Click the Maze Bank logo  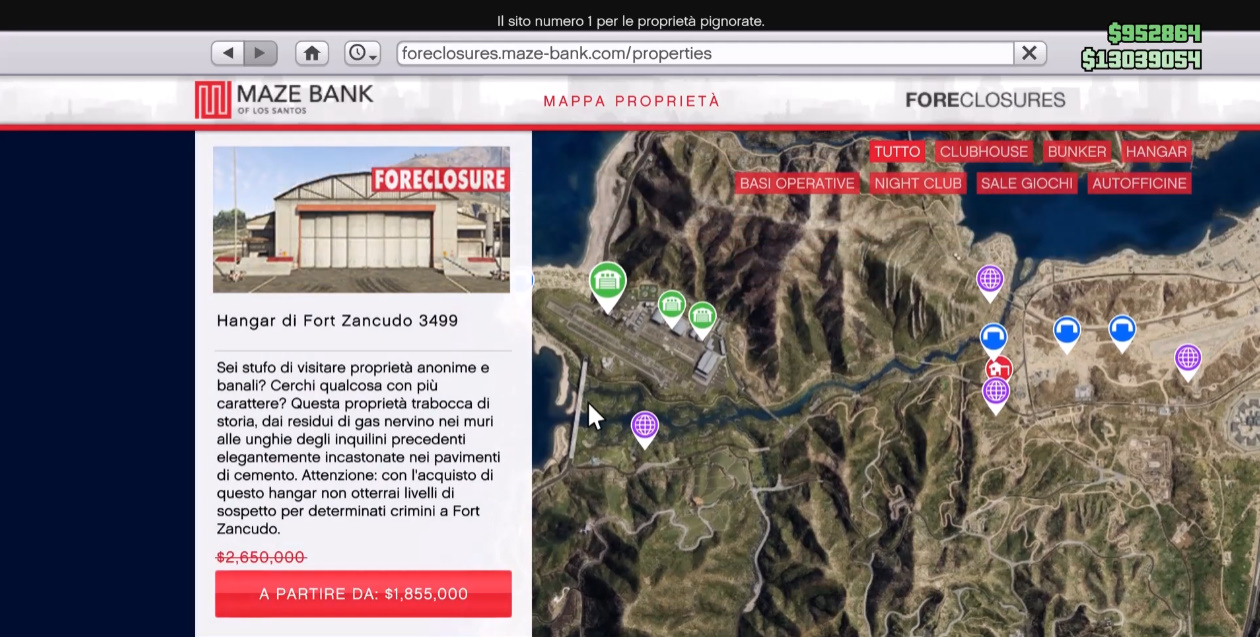click(284, 99)
